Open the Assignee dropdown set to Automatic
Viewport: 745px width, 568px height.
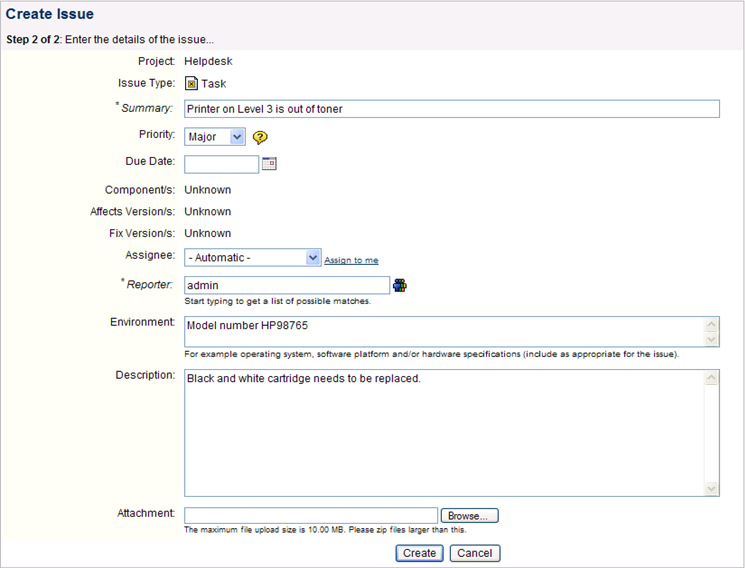252,258
